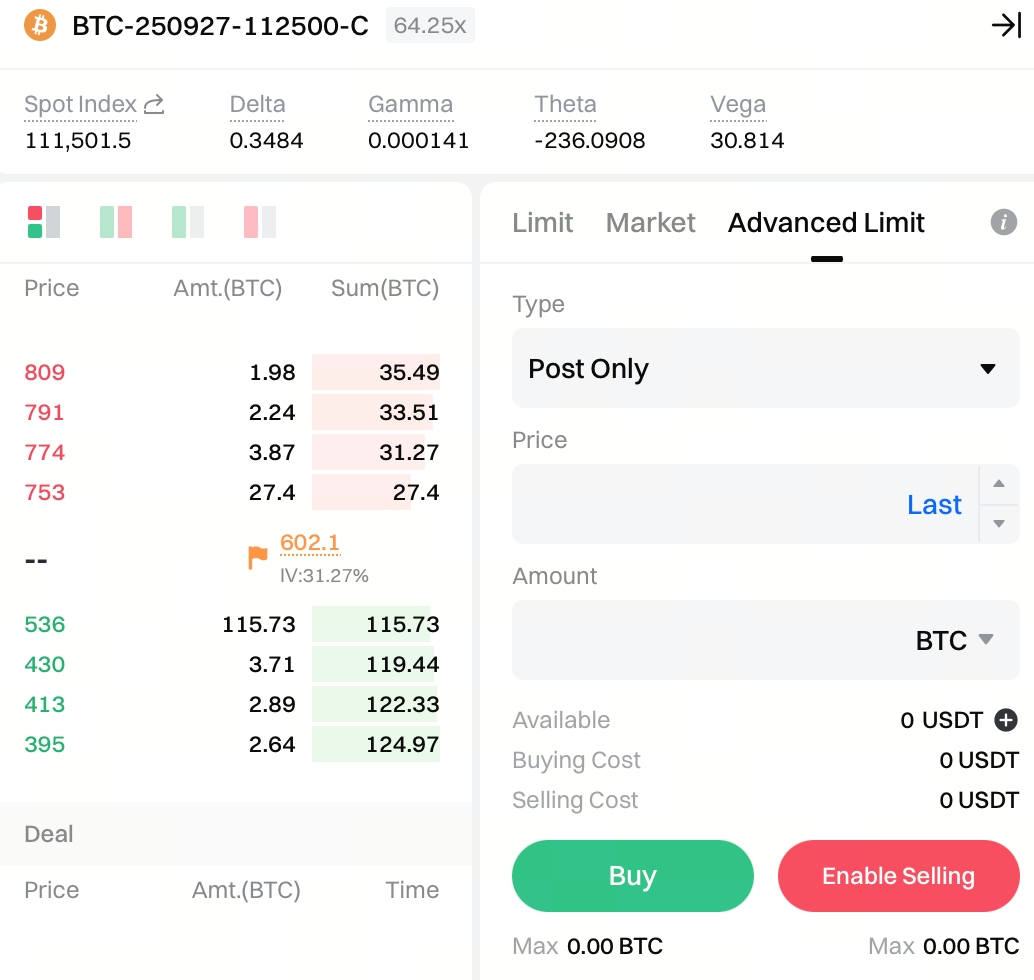
Task: Switch to the Market order tab
Action: 650,222
